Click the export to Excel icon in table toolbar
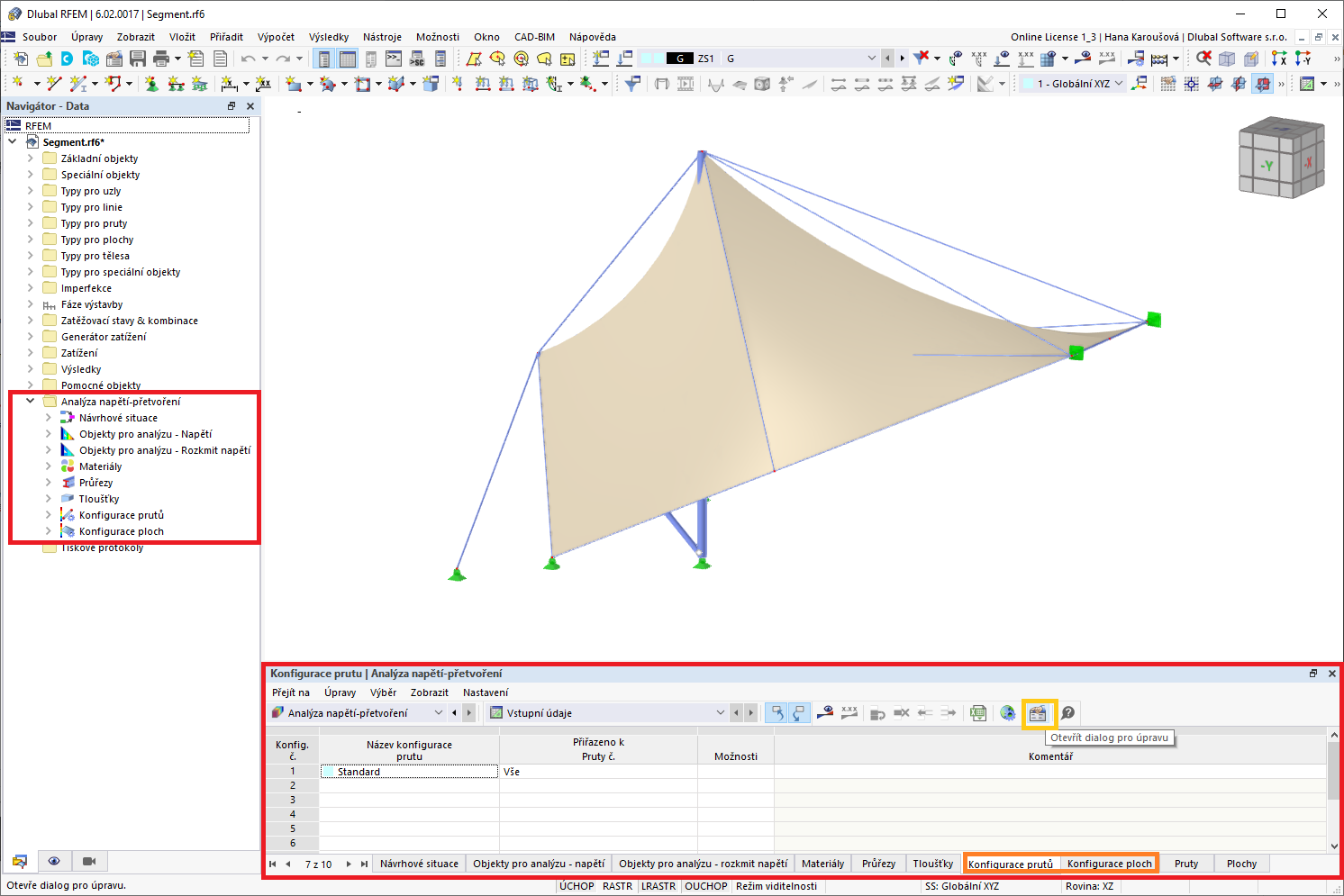 click(x=978, y=713)
